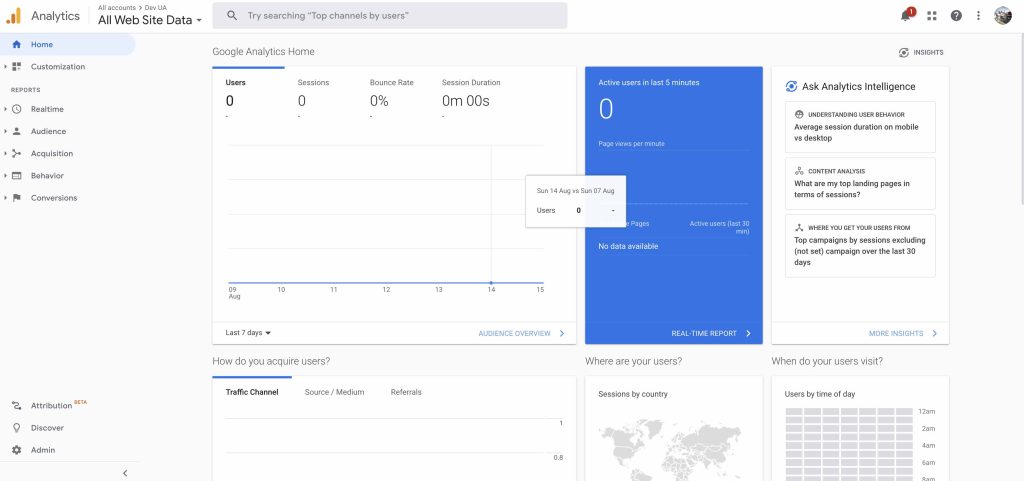The image size is (1024, 481).
Task: Expand the Audience reports arrow
Action: [x=5, y=131]
